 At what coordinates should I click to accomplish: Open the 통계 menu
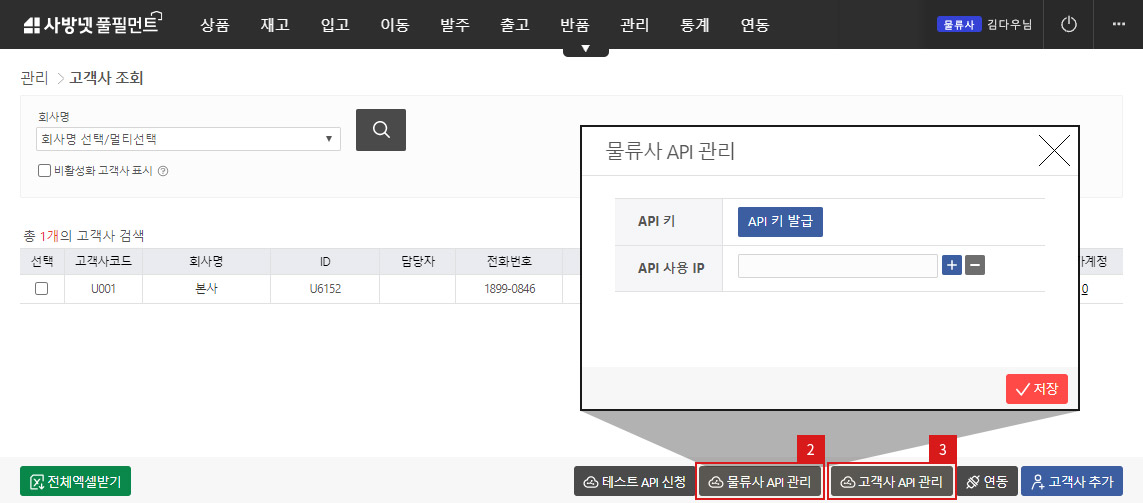(694, 25)
